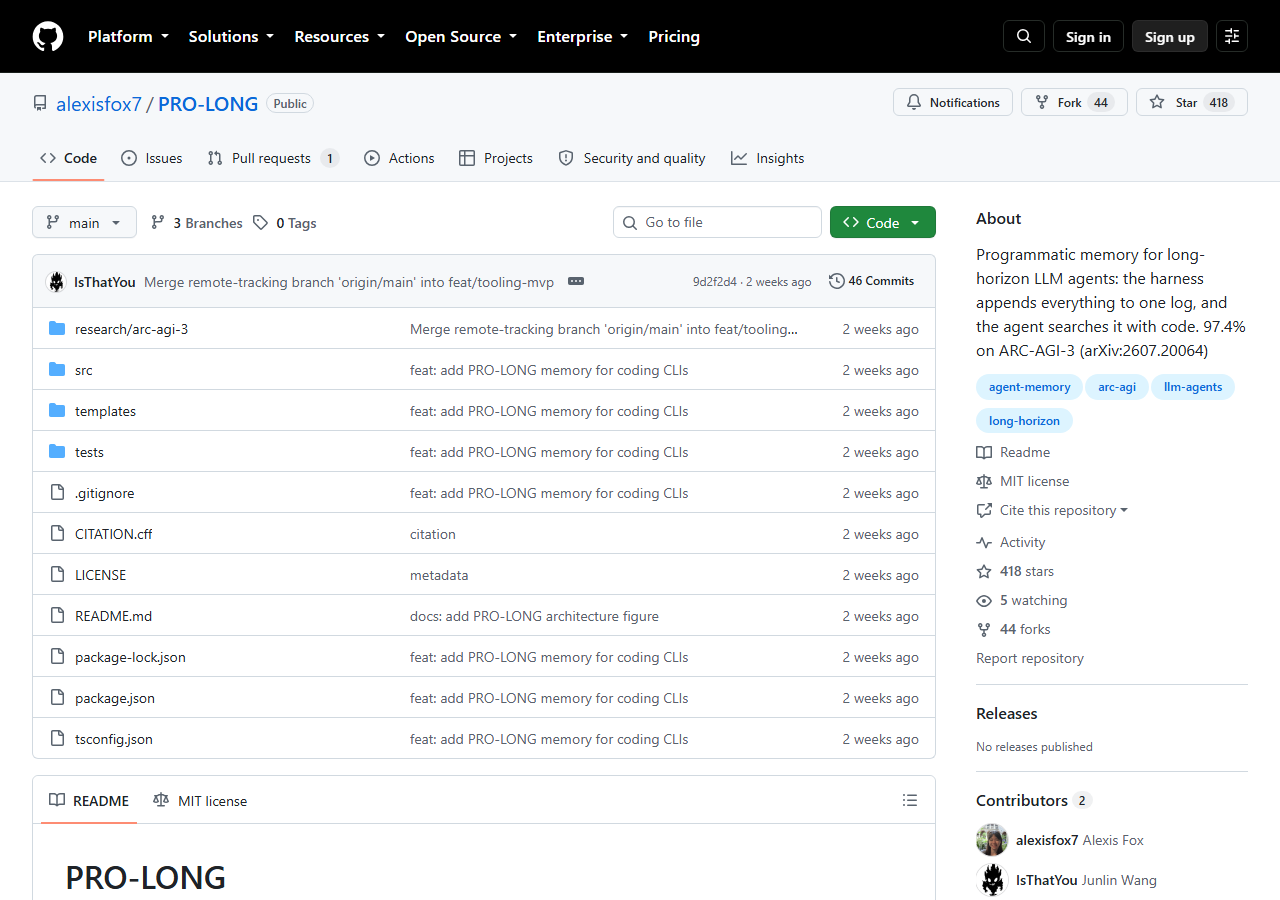Click the research/arc-agi-3 folder
Image resolution: width=1280 pixels, height=900 pixels.
point(131,329)
